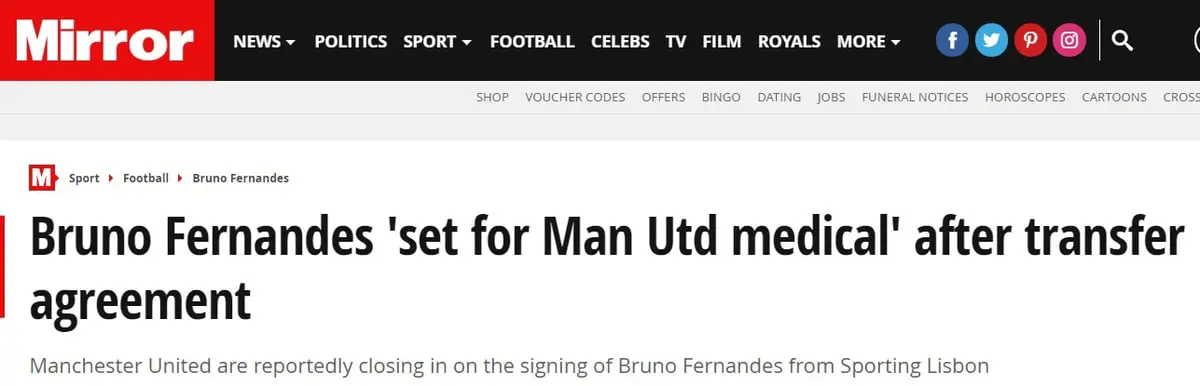Viewport: 1200px width, 386px height.
Task: Expand the News dropdown menu
Action: (264, 41)
